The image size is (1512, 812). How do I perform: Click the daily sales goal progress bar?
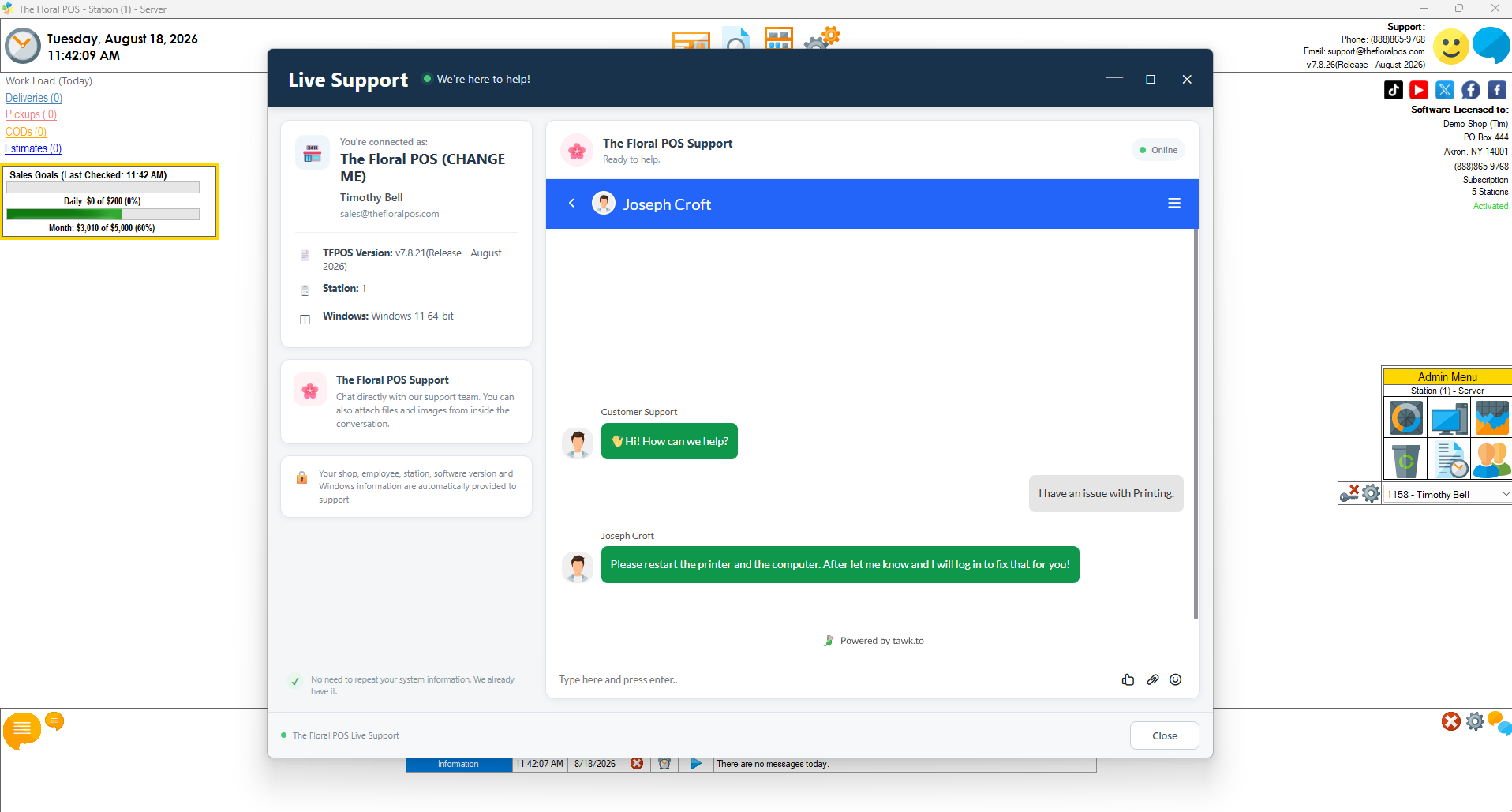pos(103,188)
